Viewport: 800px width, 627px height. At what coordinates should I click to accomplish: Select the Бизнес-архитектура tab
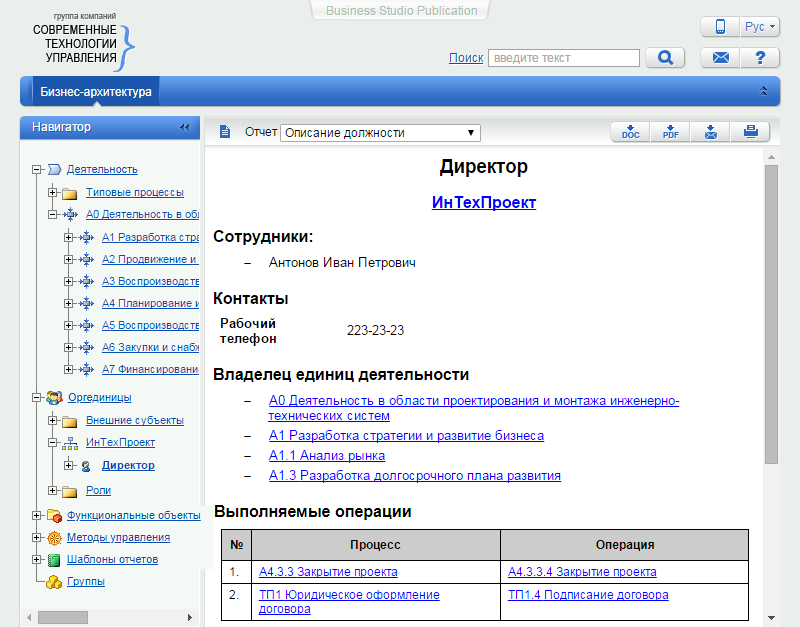click(x=96, y=92)
